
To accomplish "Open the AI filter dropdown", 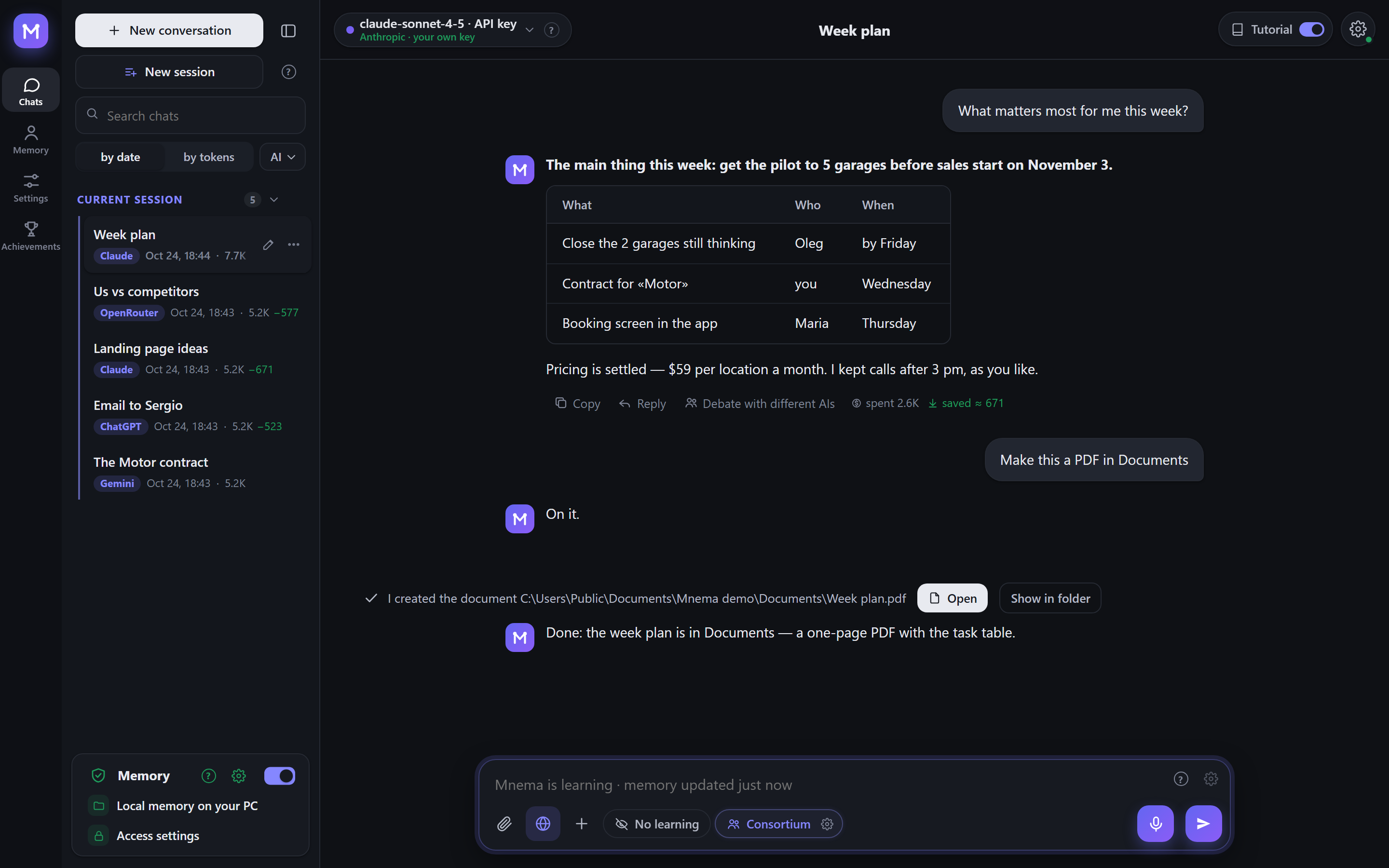I will (x=283, y=157).
